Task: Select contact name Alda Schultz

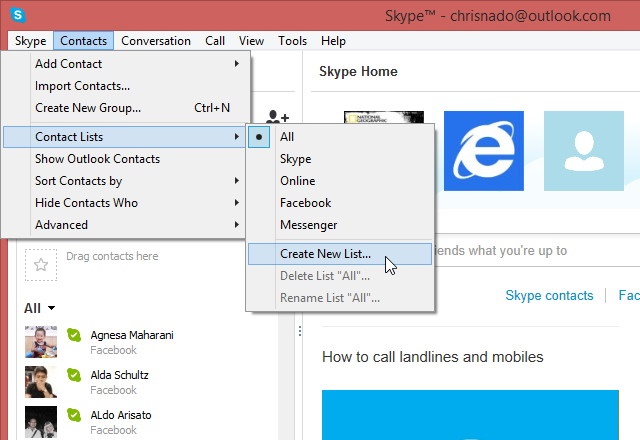Action: (120, 375)
